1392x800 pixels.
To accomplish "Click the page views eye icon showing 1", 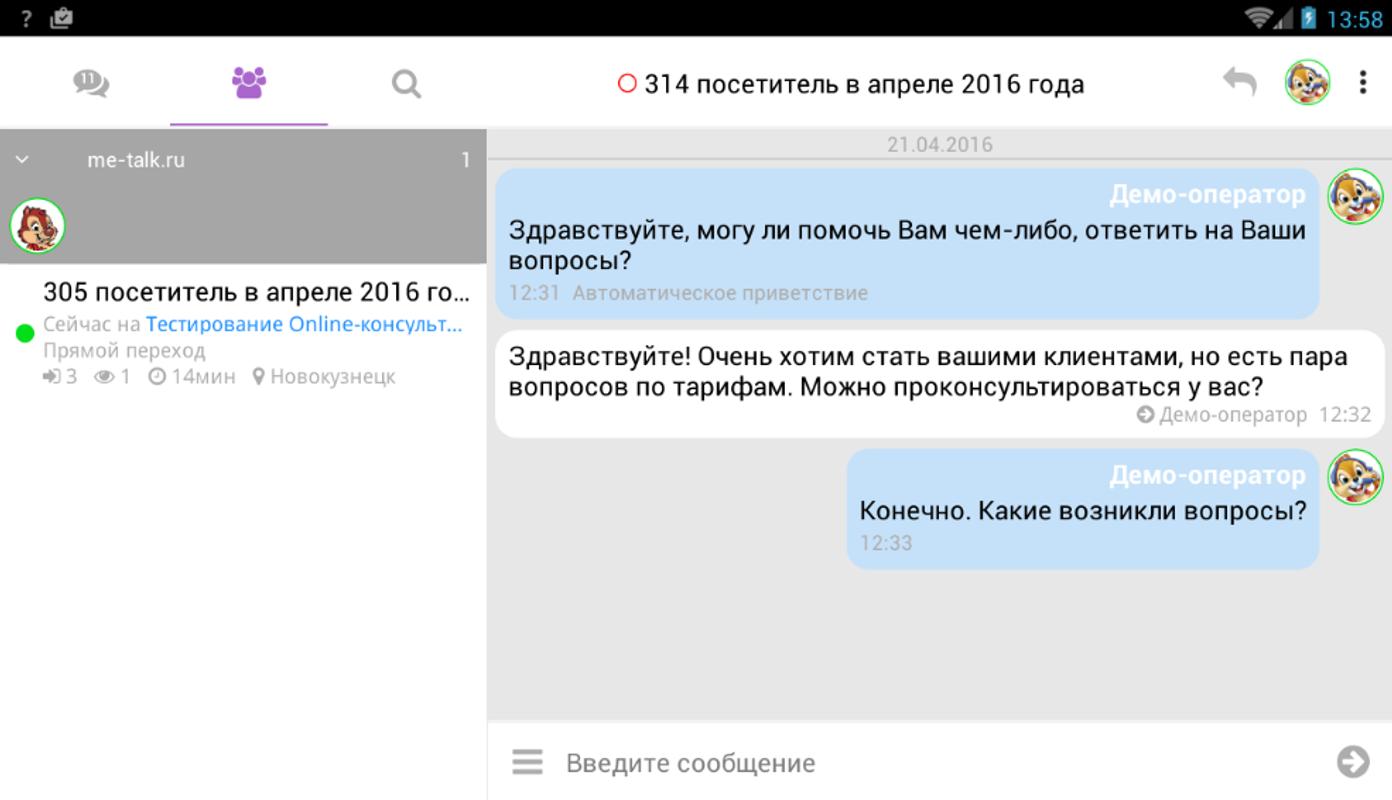I will (x=104, y=377).
